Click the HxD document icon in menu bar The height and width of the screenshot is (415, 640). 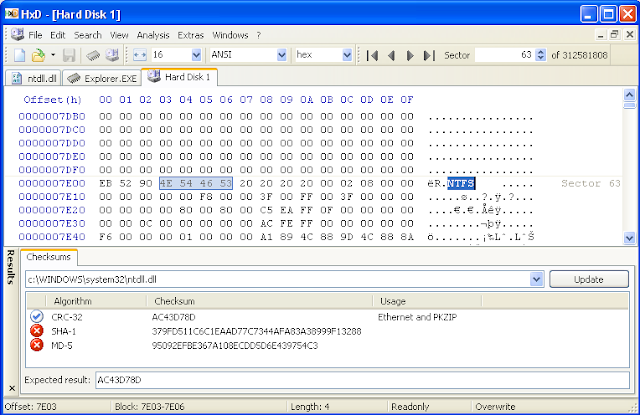point(17,34)
